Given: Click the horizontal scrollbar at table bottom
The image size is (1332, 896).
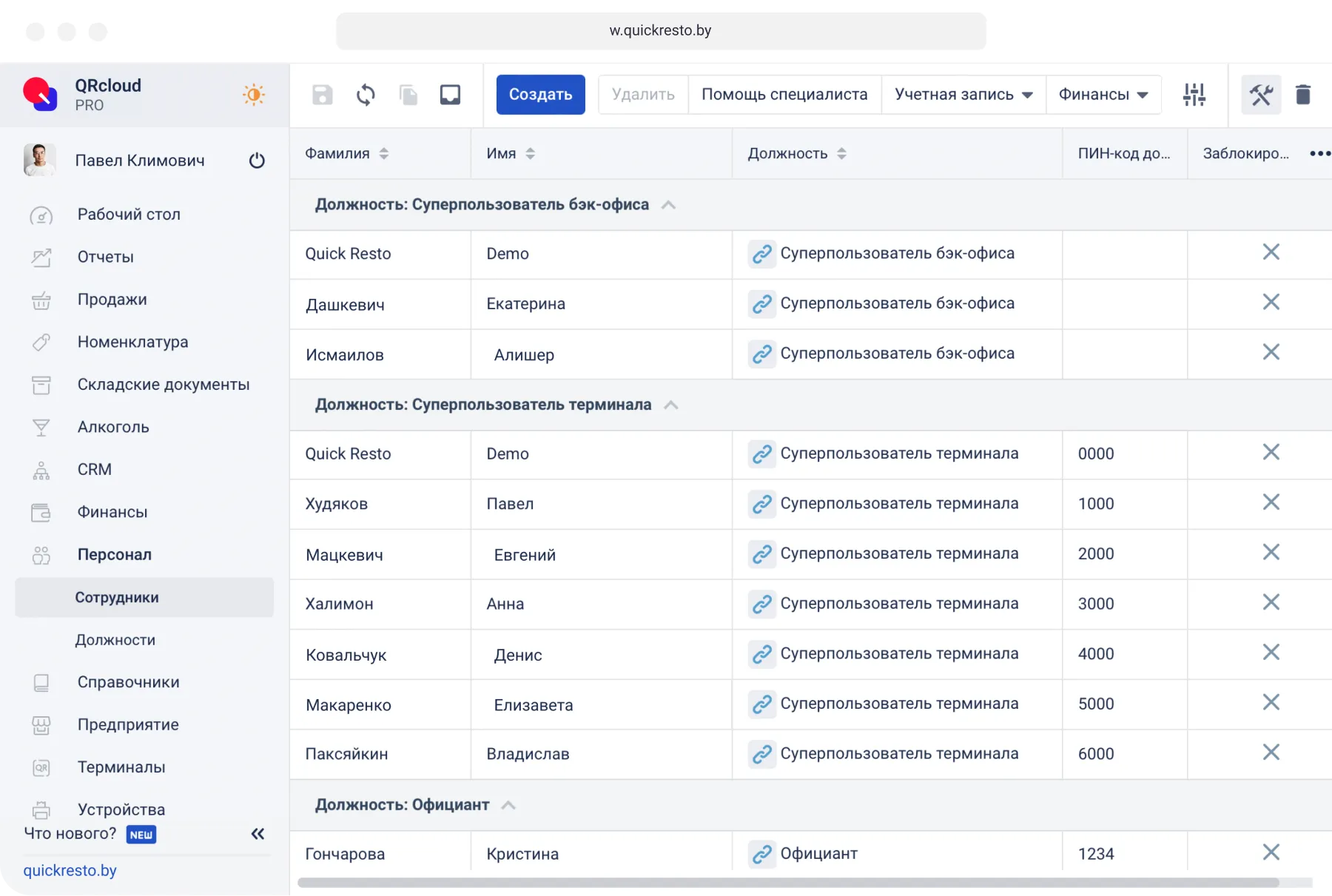Looking at the screenshot, I should tap(787, 883).
